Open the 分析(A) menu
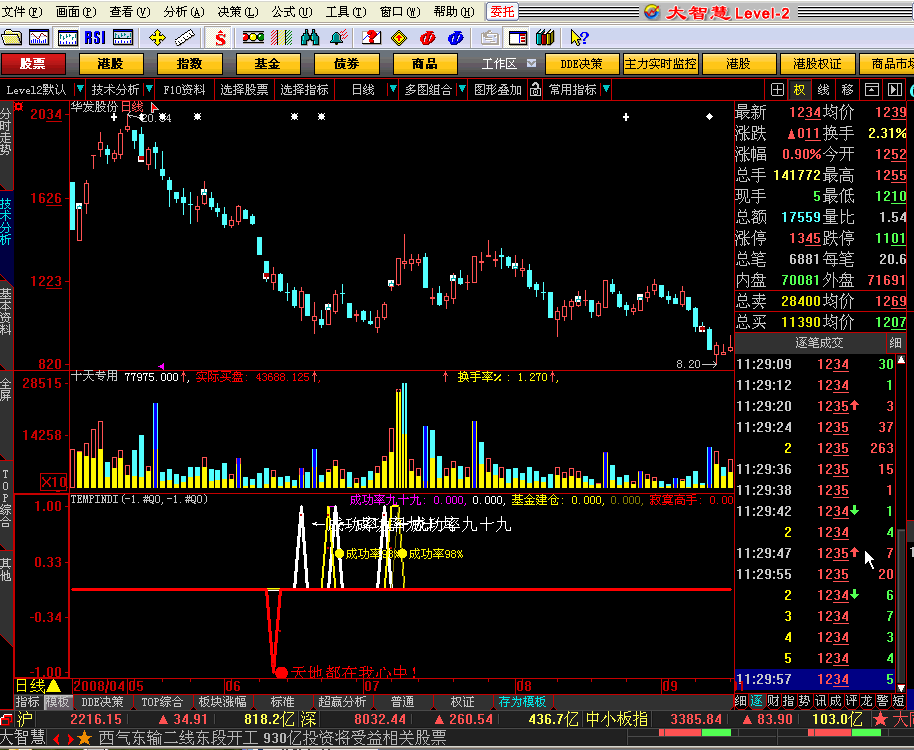This screenshot has width=914, height=750. 184,12
